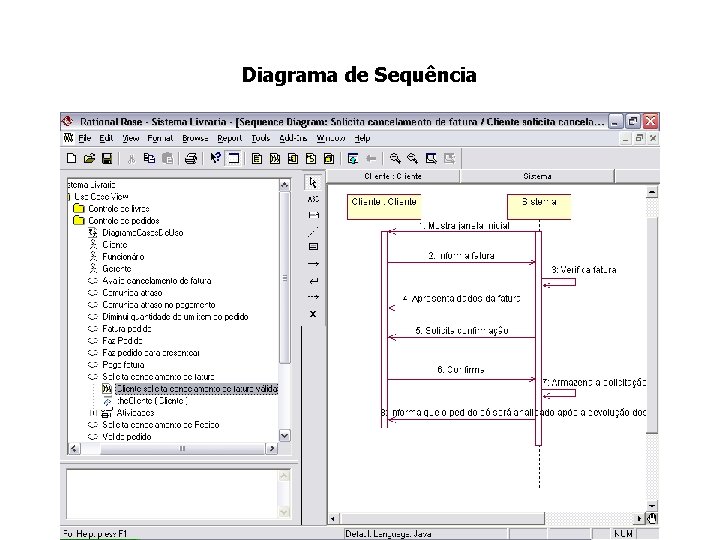
Task: Click the '2: Informa fatura' message label
Action: [x=461, y=256]
